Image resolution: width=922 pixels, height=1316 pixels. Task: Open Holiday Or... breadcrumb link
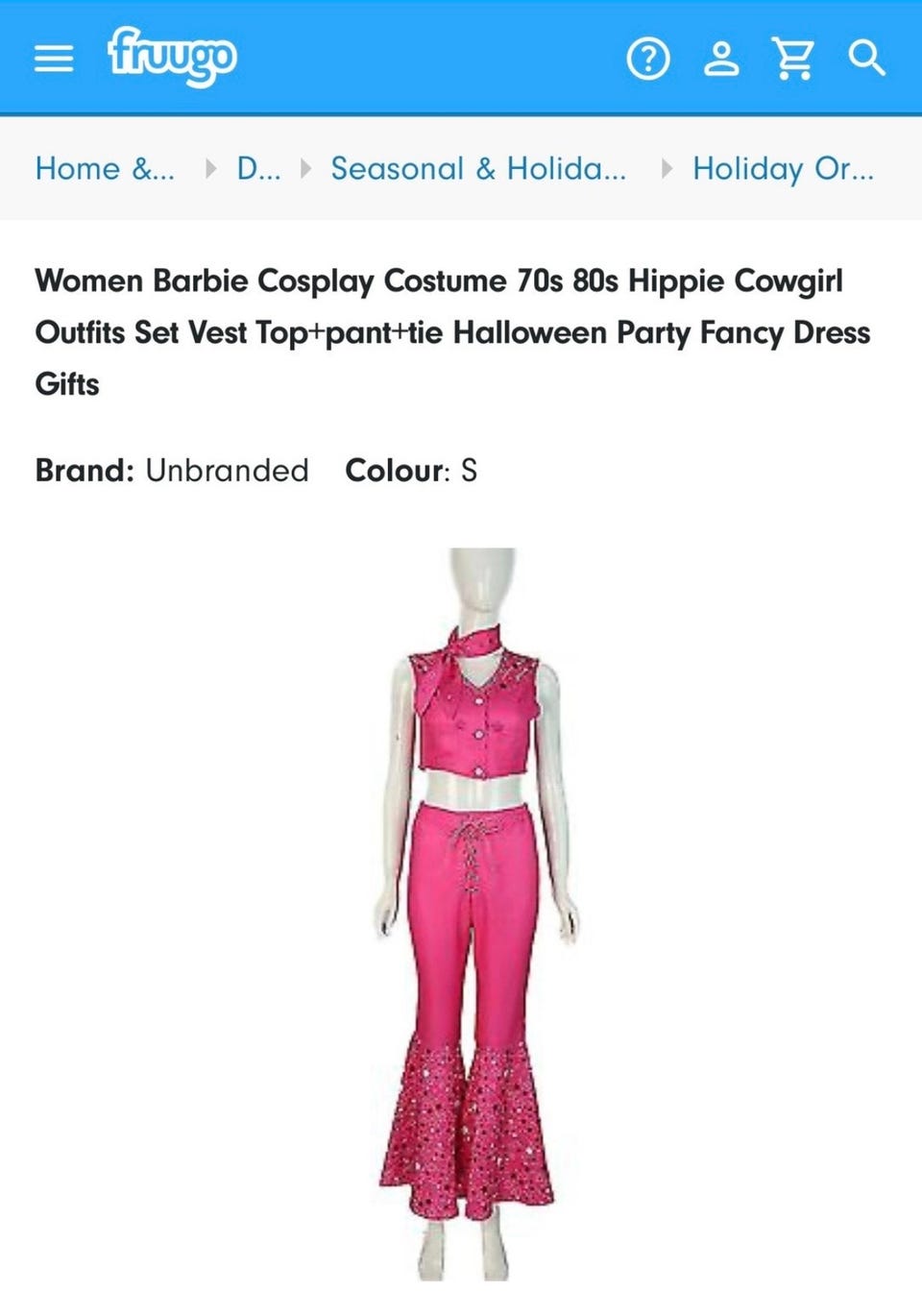click(x=784, y=169)
